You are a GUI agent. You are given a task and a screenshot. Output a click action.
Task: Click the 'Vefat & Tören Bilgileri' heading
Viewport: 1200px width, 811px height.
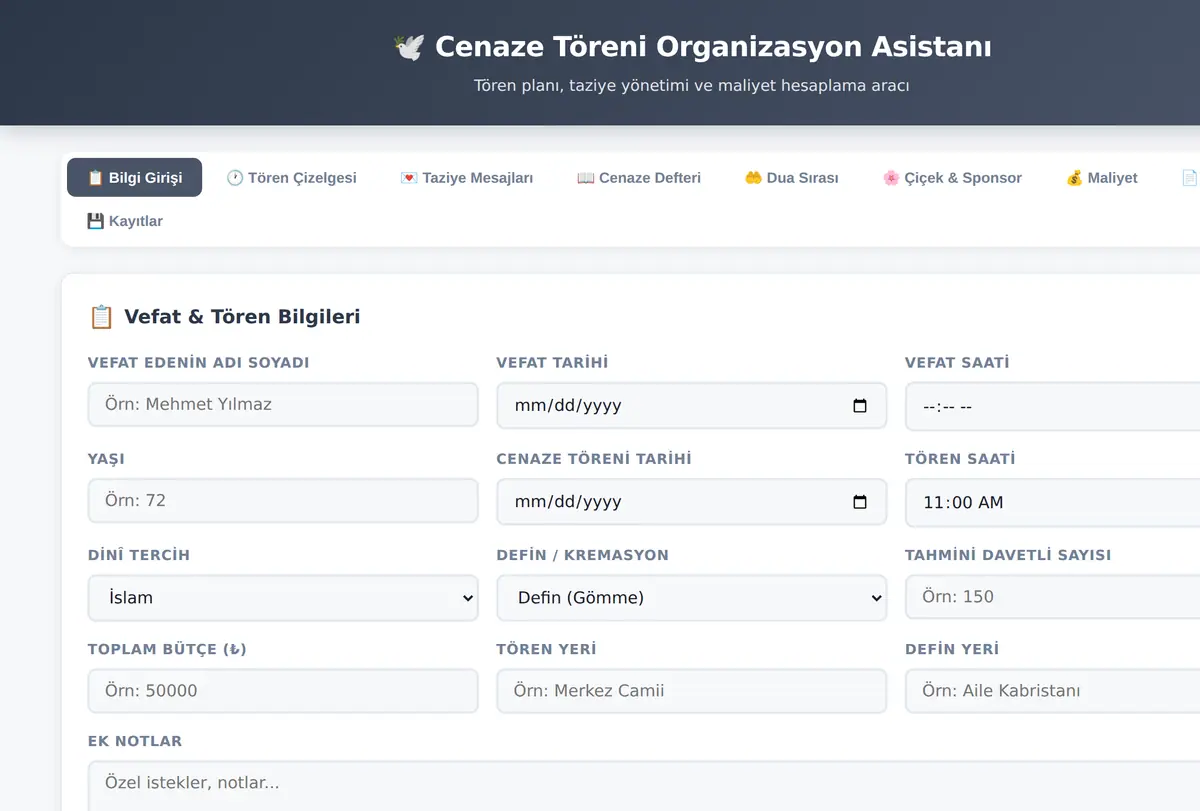[x=242, y=317]
